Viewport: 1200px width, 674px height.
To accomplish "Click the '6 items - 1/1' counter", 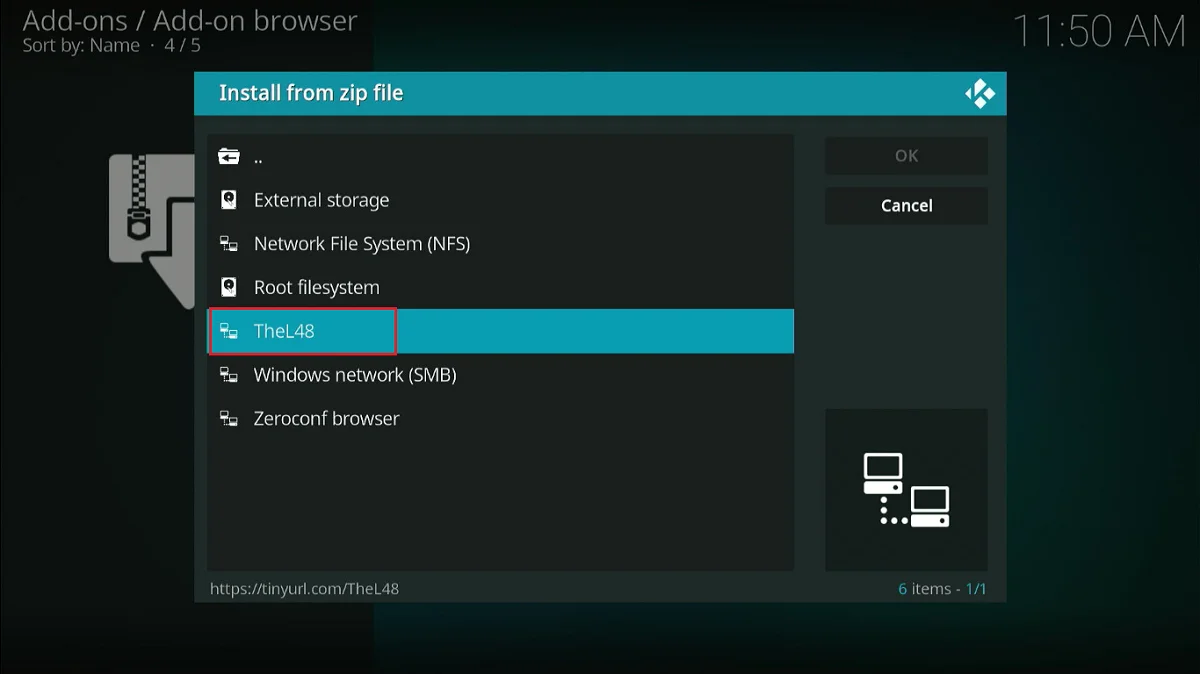I will pos(942,589).
